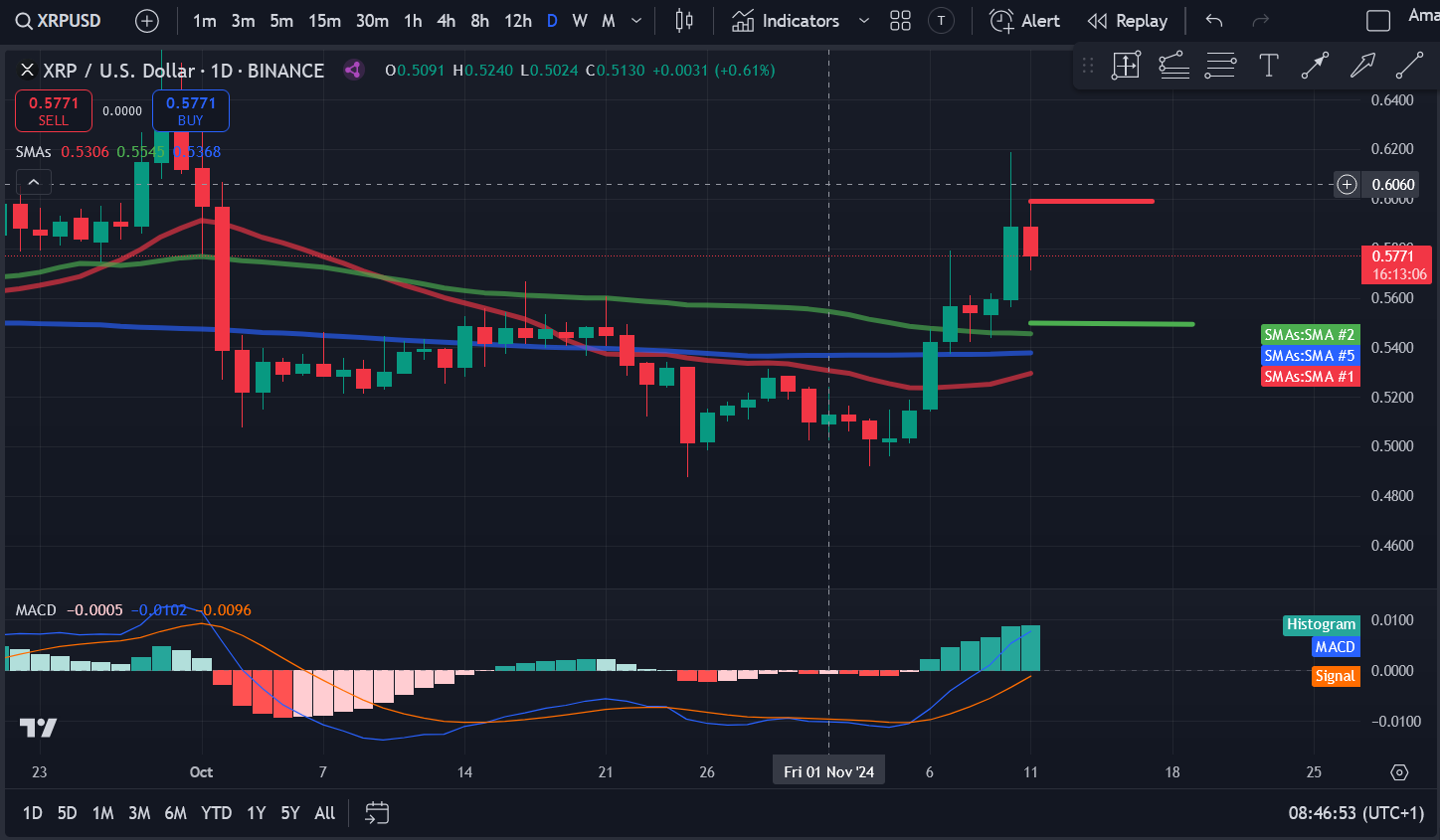Open the timezone menu at 08:46:53 (UTC+1)
The width and height of the screenshot is (1440, 840).
1356,813
